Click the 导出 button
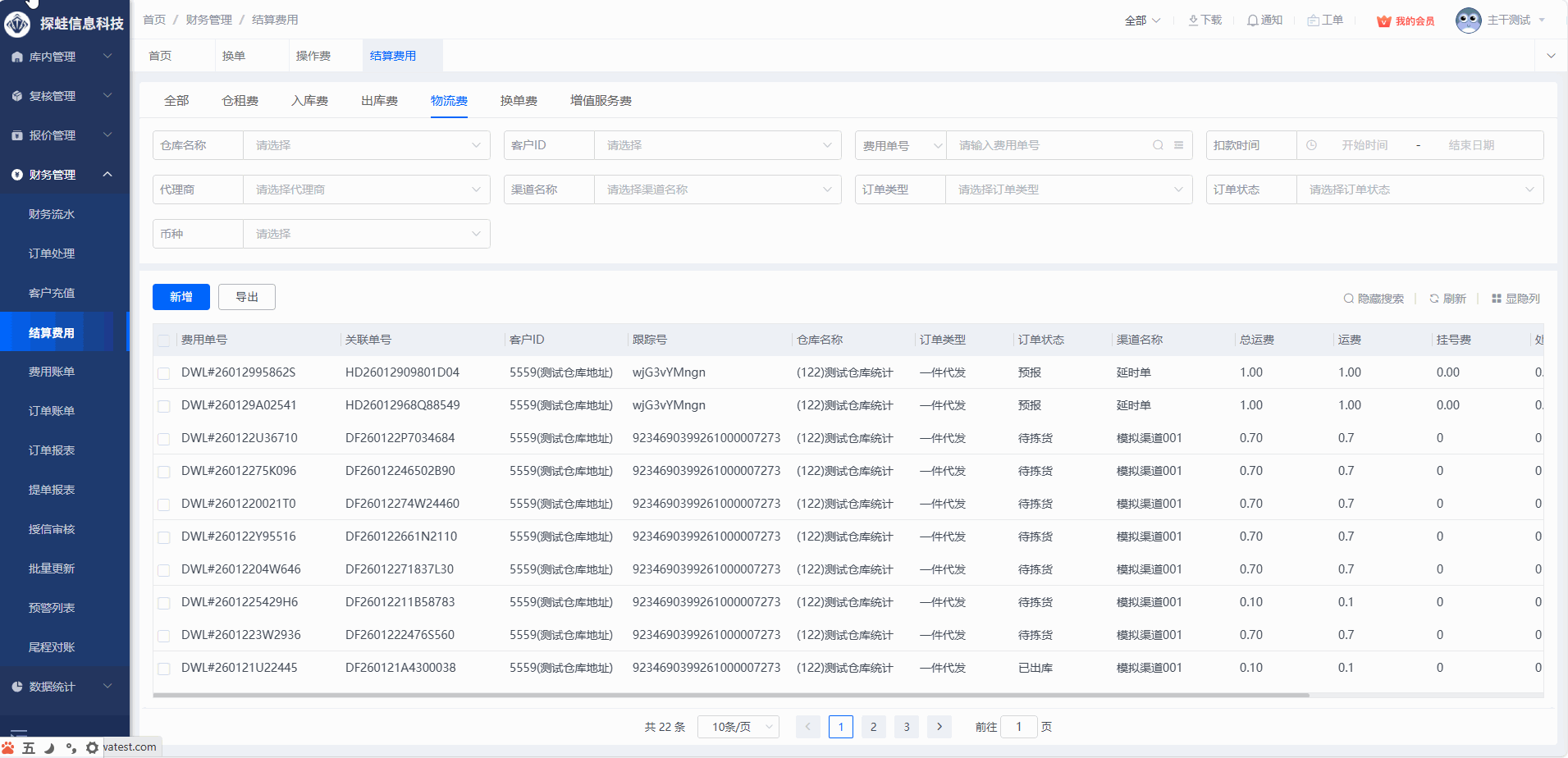Image resolution: width=1568 pixels, height=758 pixels. (x=247, y=297)
